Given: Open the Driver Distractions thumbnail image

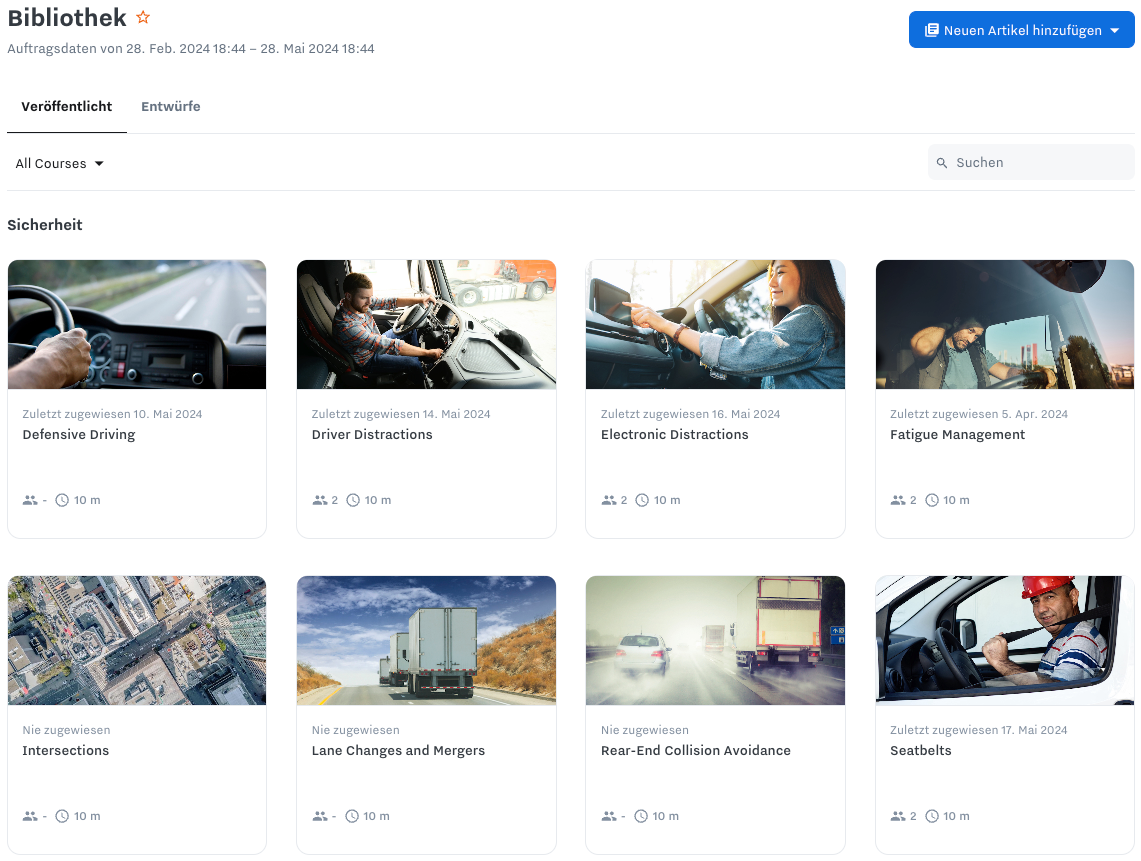Looking at the screenshot, I should (x=426, y=324).
